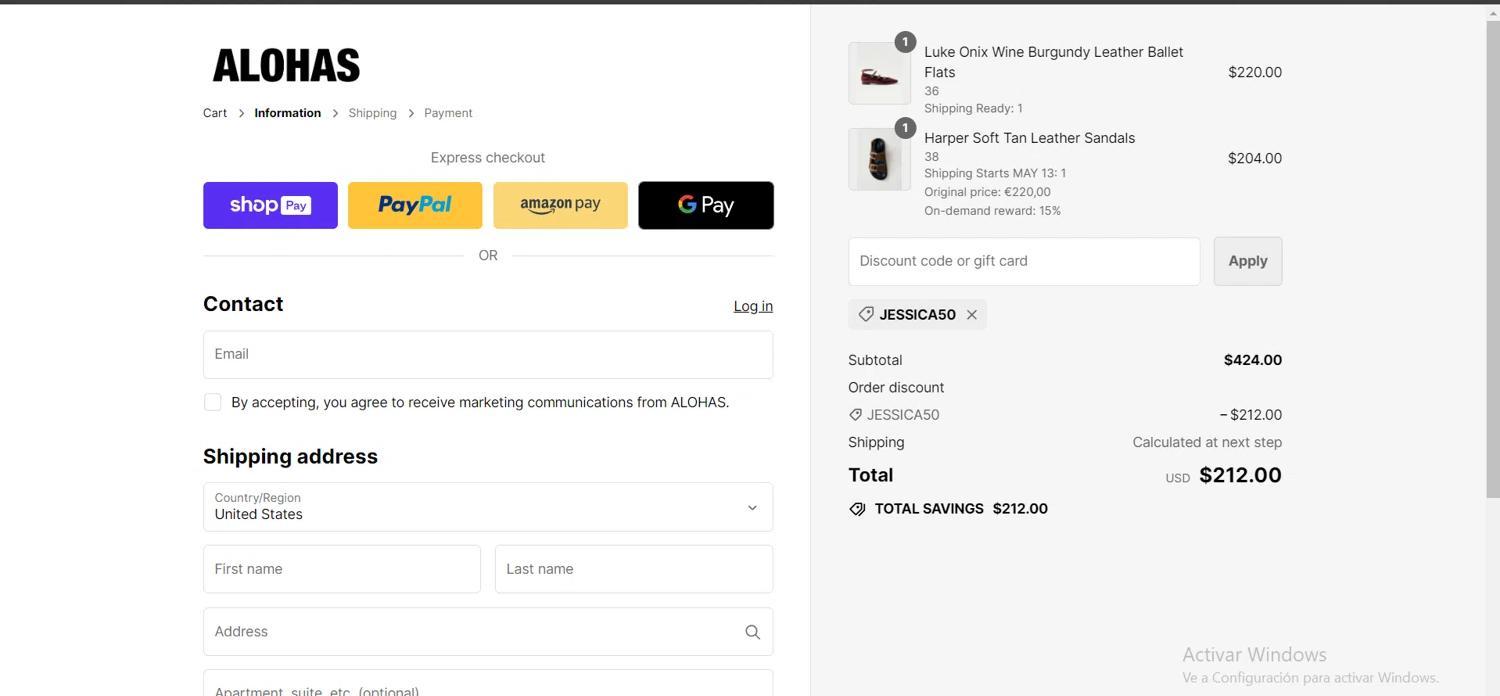Select the Payment breadcrumb step
This screenshot has height=696, width=1500.
[x=448, y=113]
